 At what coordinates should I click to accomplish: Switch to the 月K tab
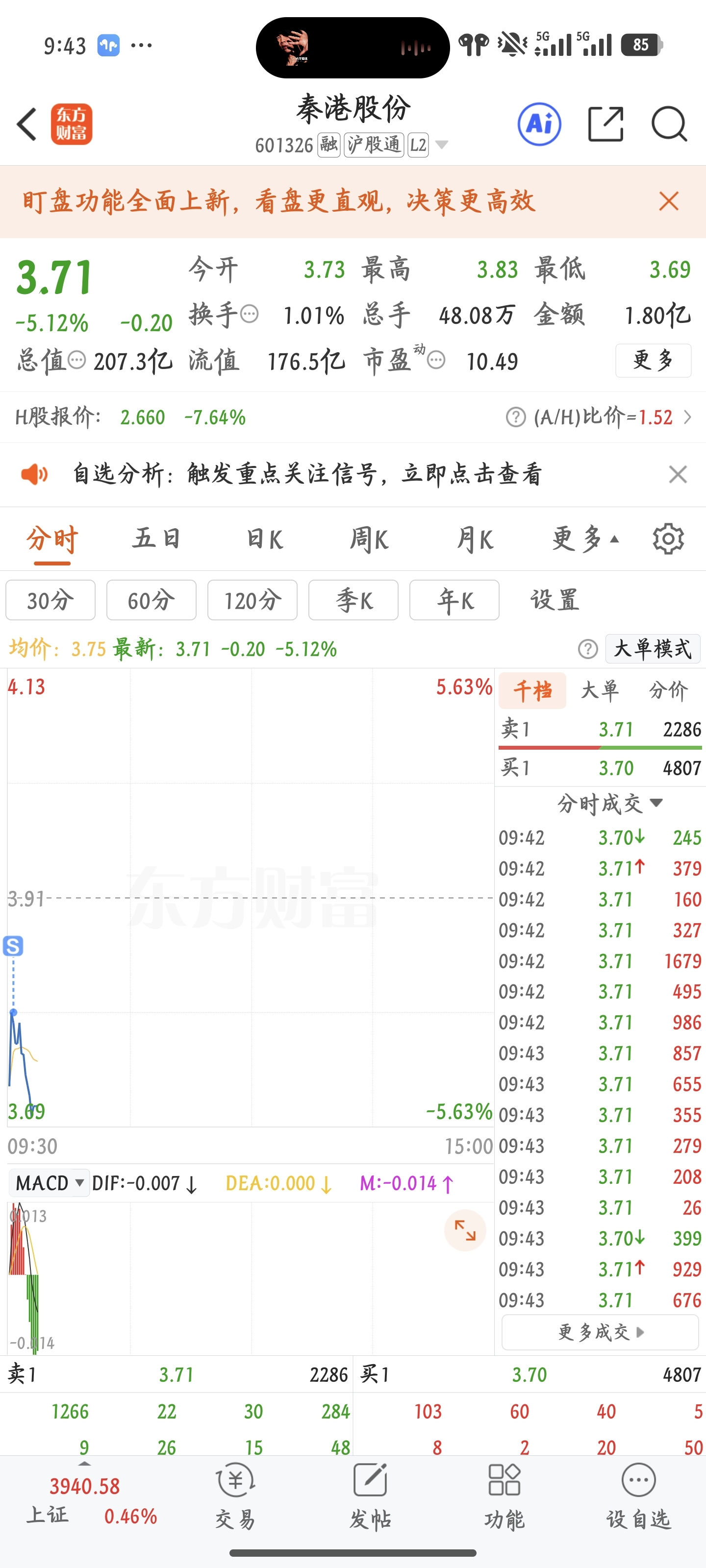tap(475, 539)
